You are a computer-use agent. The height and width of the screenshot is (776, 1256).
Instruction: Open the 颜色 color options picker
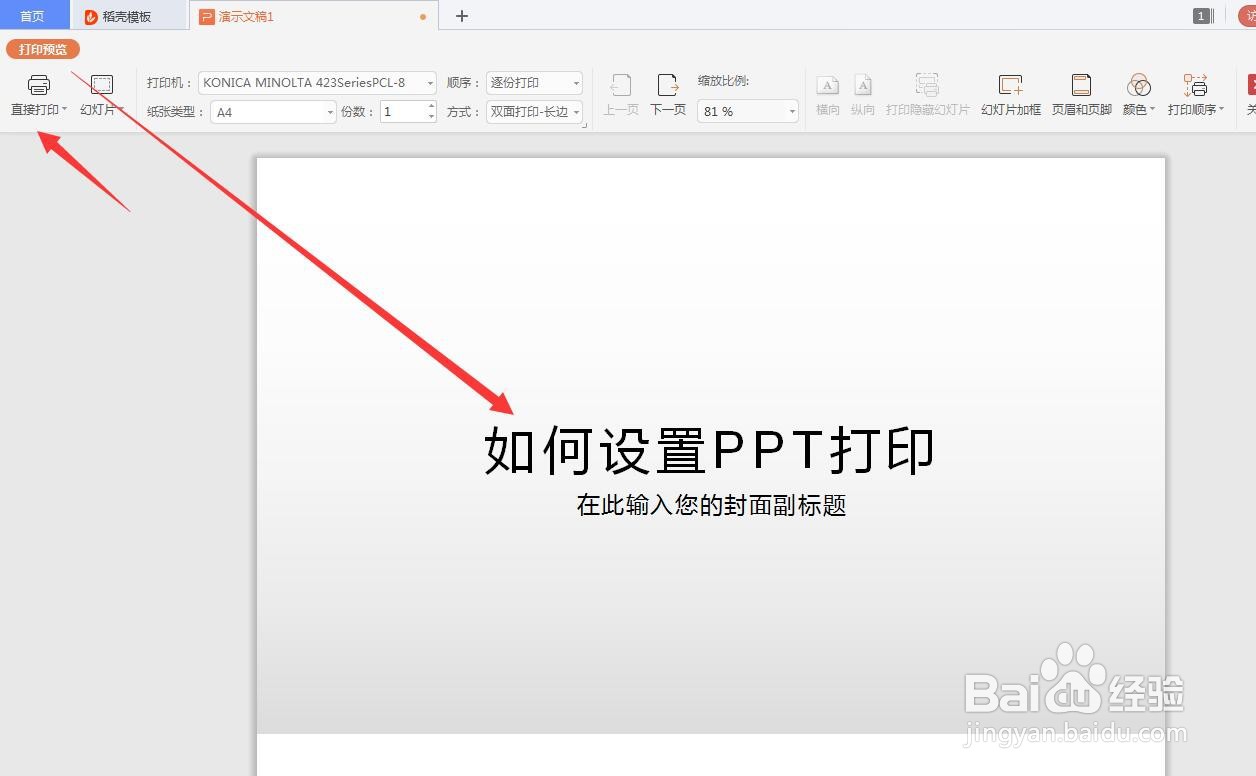coord(1138,95)
